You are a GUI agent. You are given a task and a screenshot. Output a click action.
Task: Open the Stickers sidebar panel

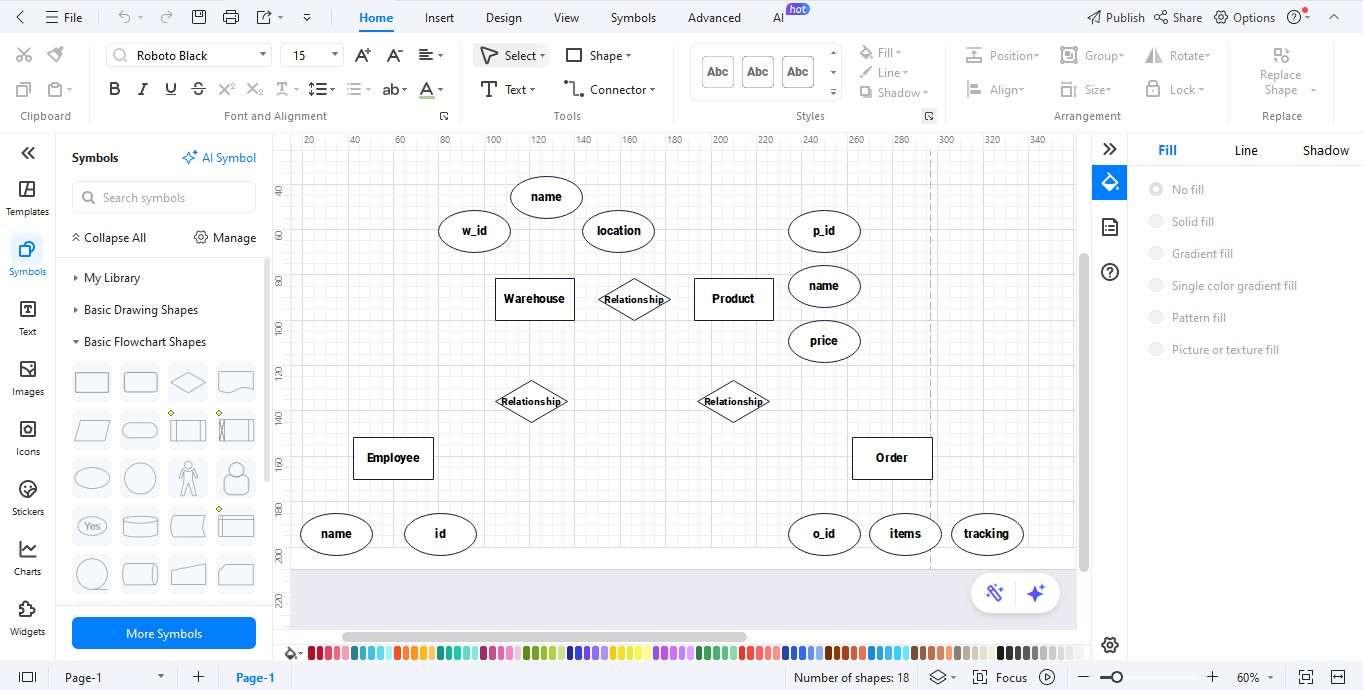(x=27, y=498)
